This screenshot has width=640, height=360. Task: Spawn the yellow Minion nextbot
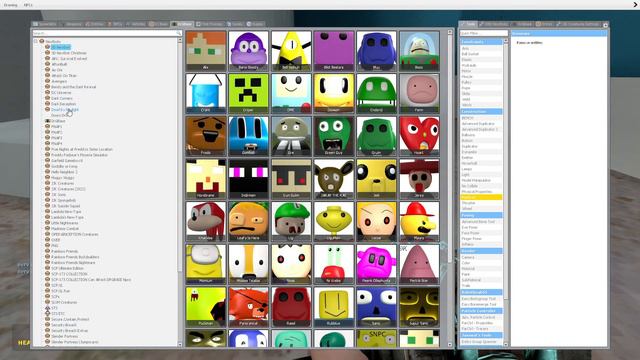click(x=206, y=264)
